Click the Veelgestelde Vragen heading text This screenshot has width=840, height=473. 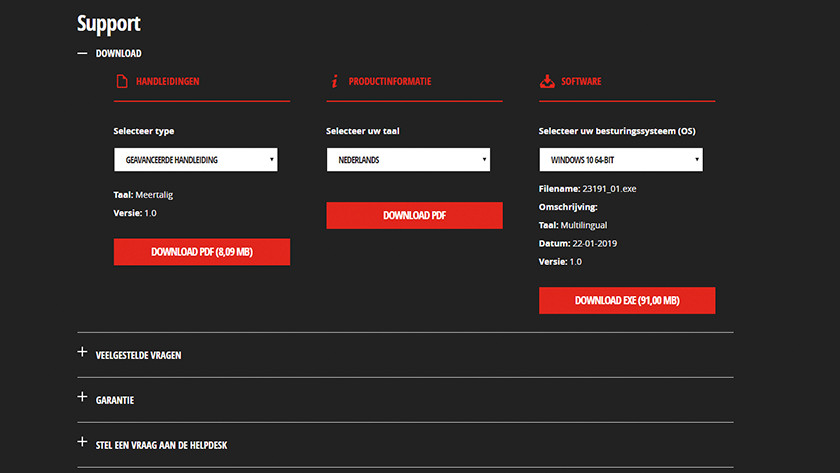point(138,355)
